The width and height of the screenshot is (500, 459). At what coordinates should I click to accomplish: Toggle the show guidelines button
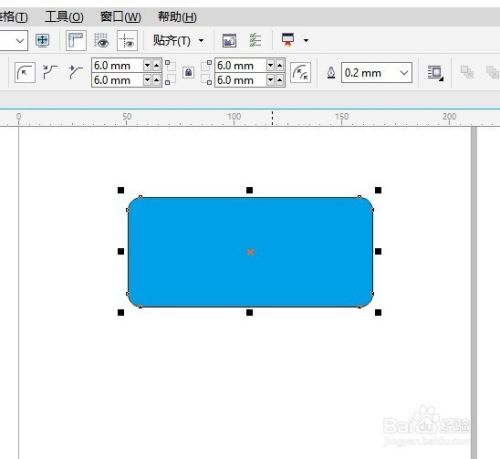[127, 40]
